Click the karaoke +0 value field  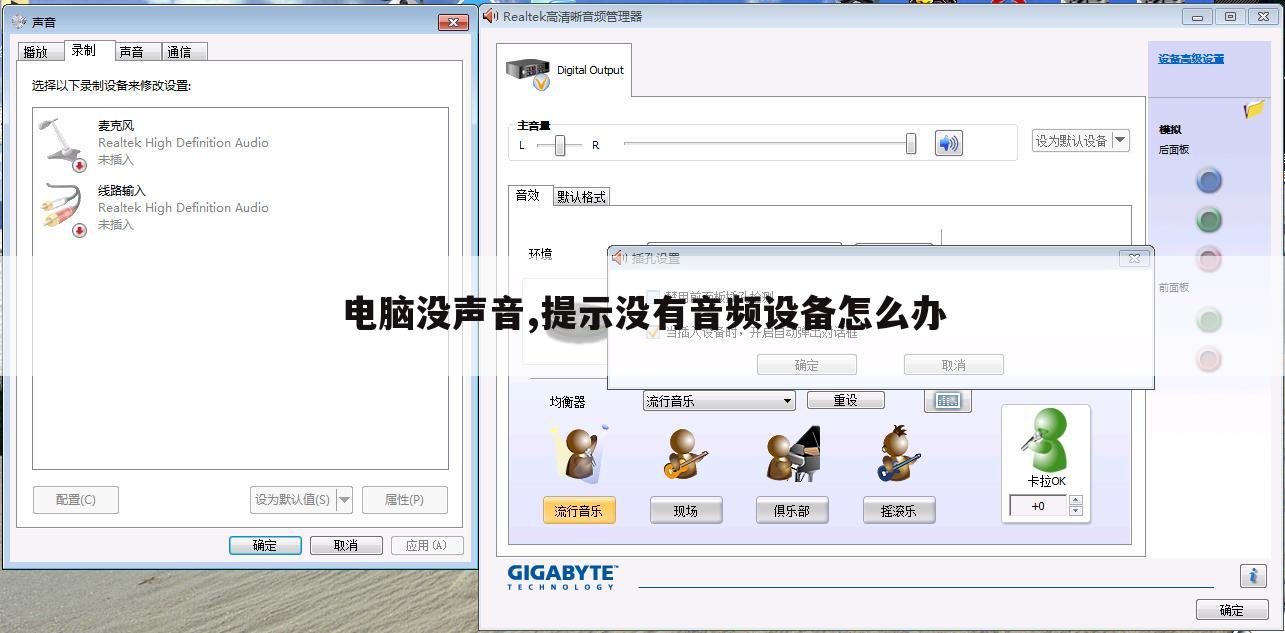[x=1039, y=506]
